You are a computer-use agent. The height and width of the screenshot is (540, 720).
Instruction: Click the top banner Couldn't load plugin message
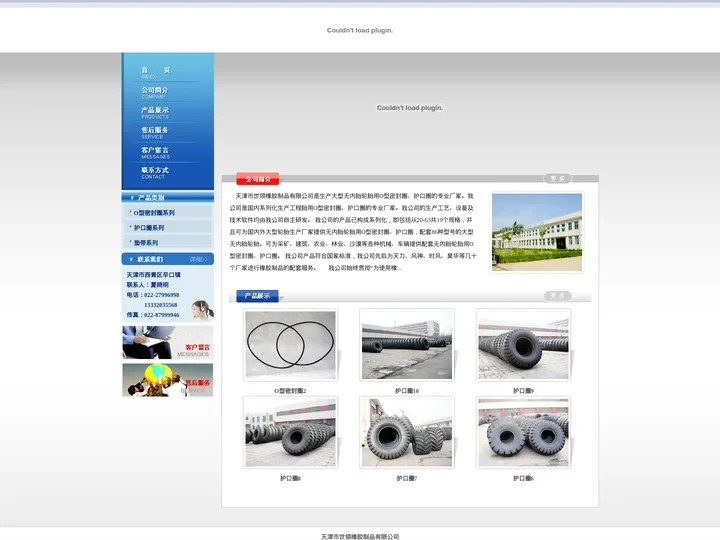click(x=360, y=30)
